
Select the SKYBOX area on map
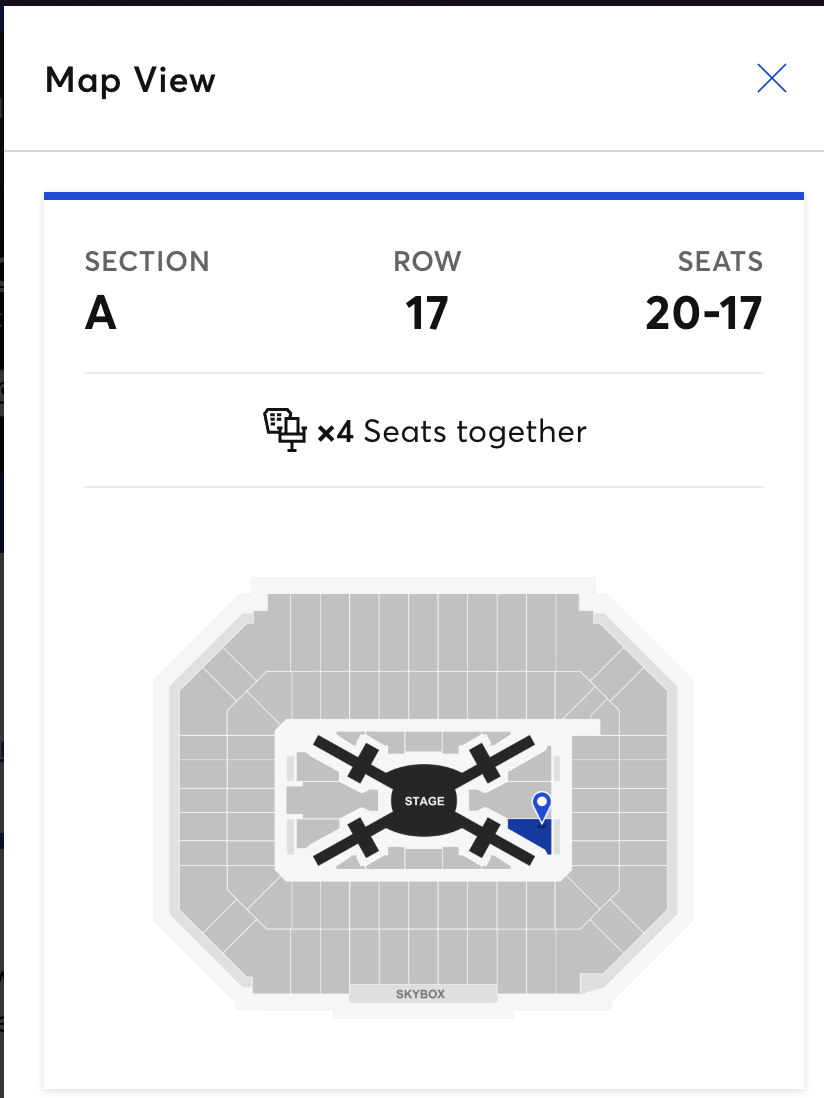(421, 994)
